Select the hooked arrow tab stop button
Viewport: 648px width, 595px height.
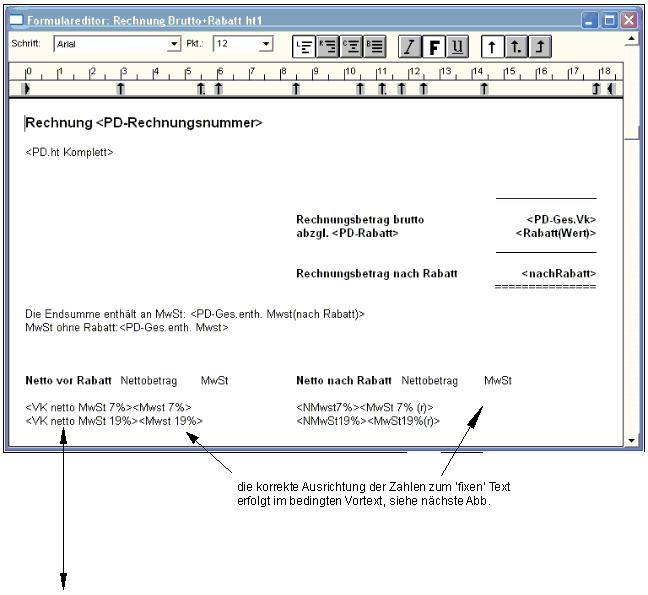coord(540,45)
